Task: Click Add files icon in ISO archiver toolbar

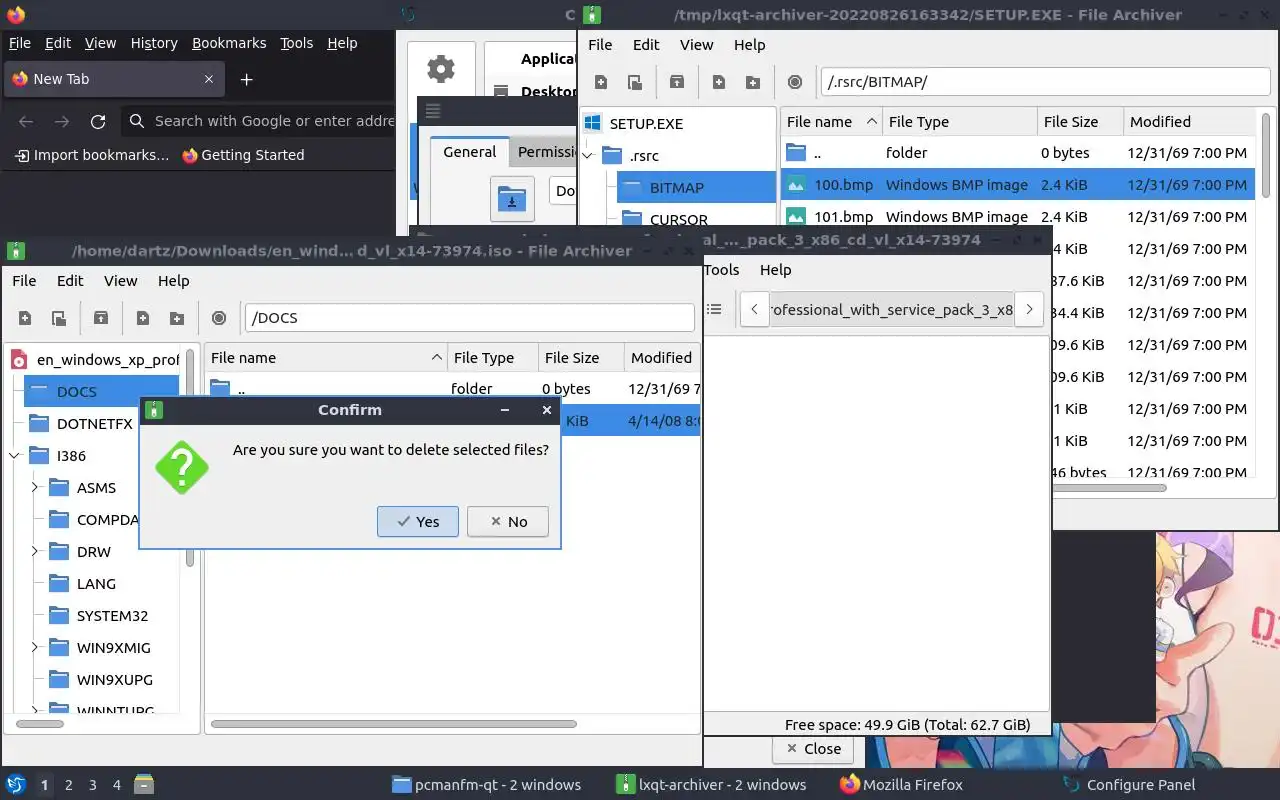Action: pyautogui.click(x=143, y=318)
